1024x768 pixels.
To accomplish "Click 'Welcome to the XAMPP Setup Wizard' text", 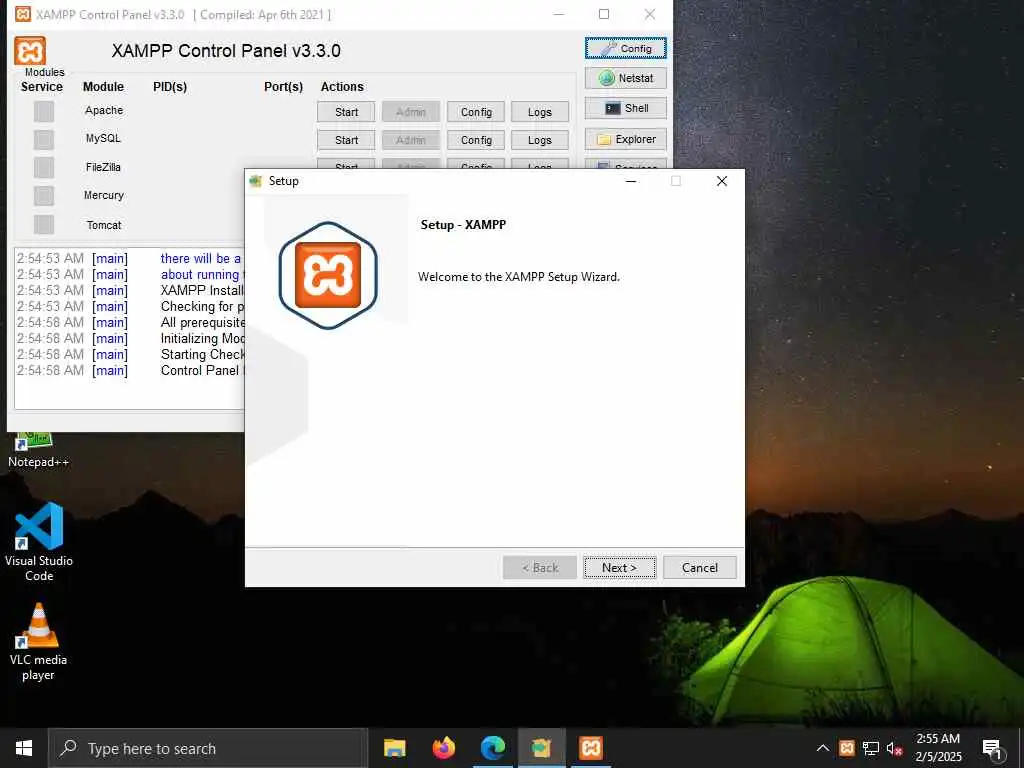I will tap(519, 277).
